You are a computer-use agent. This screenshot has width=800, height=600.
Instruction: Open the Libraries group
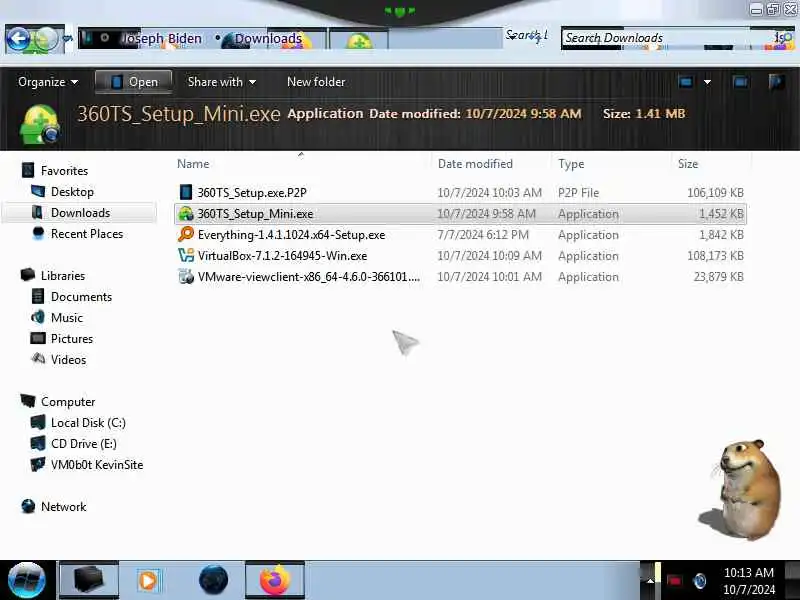point(63,276)
